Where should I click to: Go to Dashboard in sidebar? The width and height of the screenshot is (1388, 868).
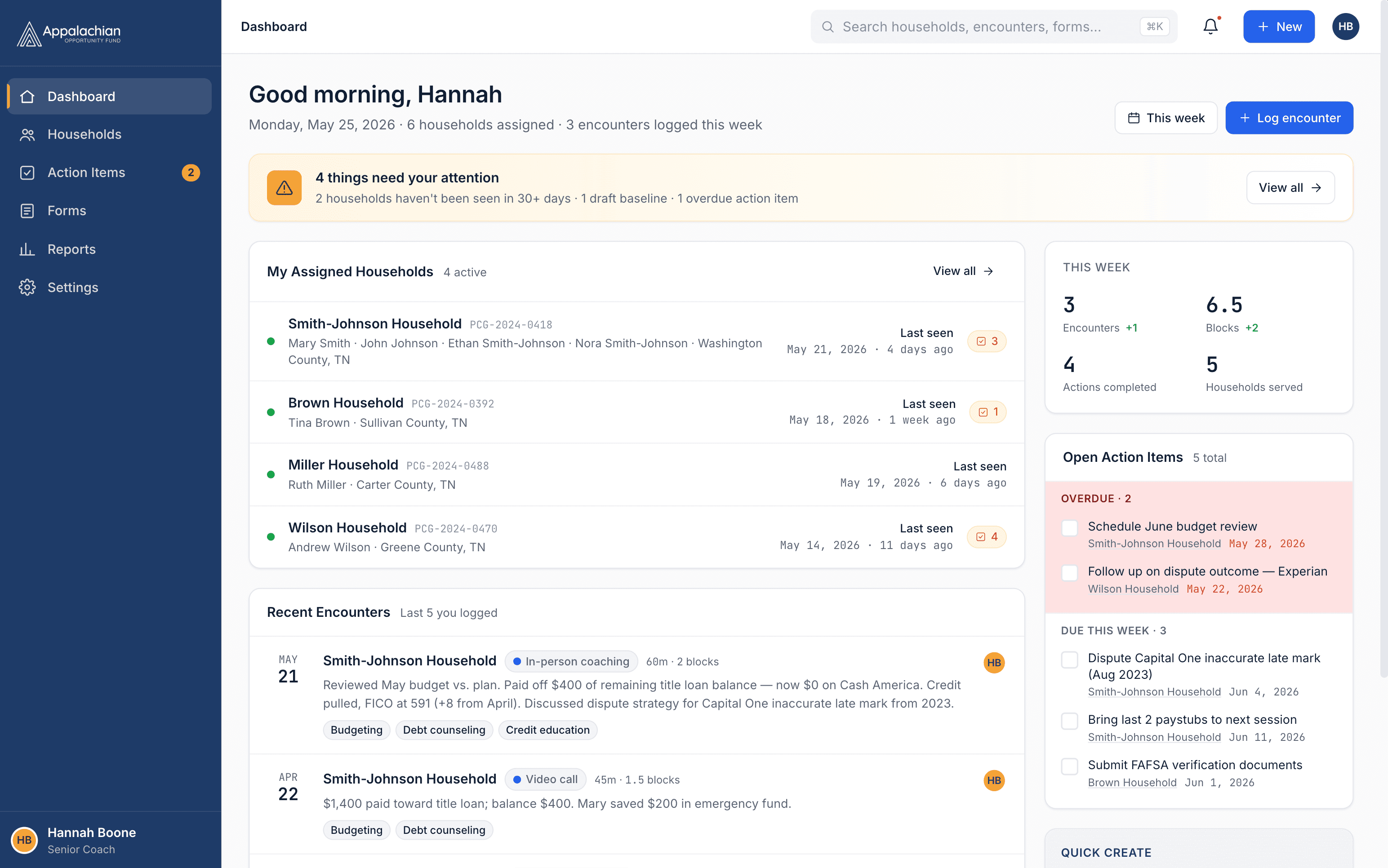pos(109,97)
